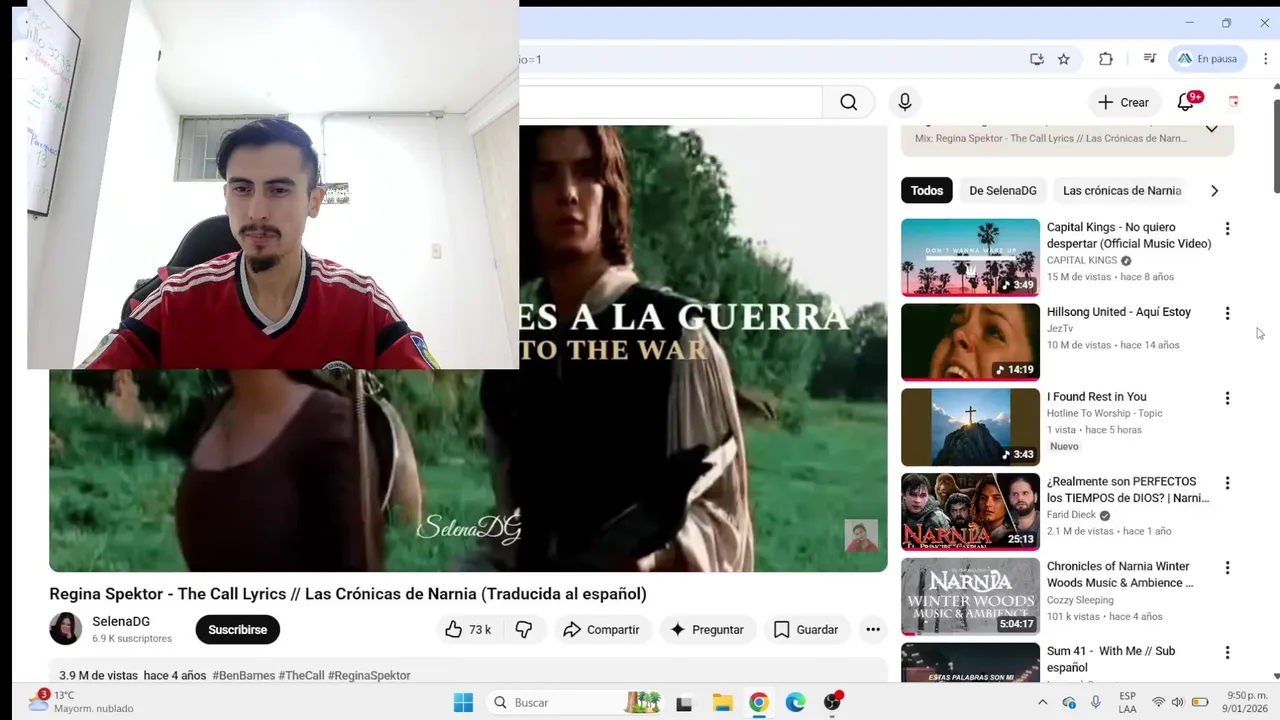Click the YouTube search magnifier button
Viewport: 1280px width, 720px height.
[x=848, y=102]
